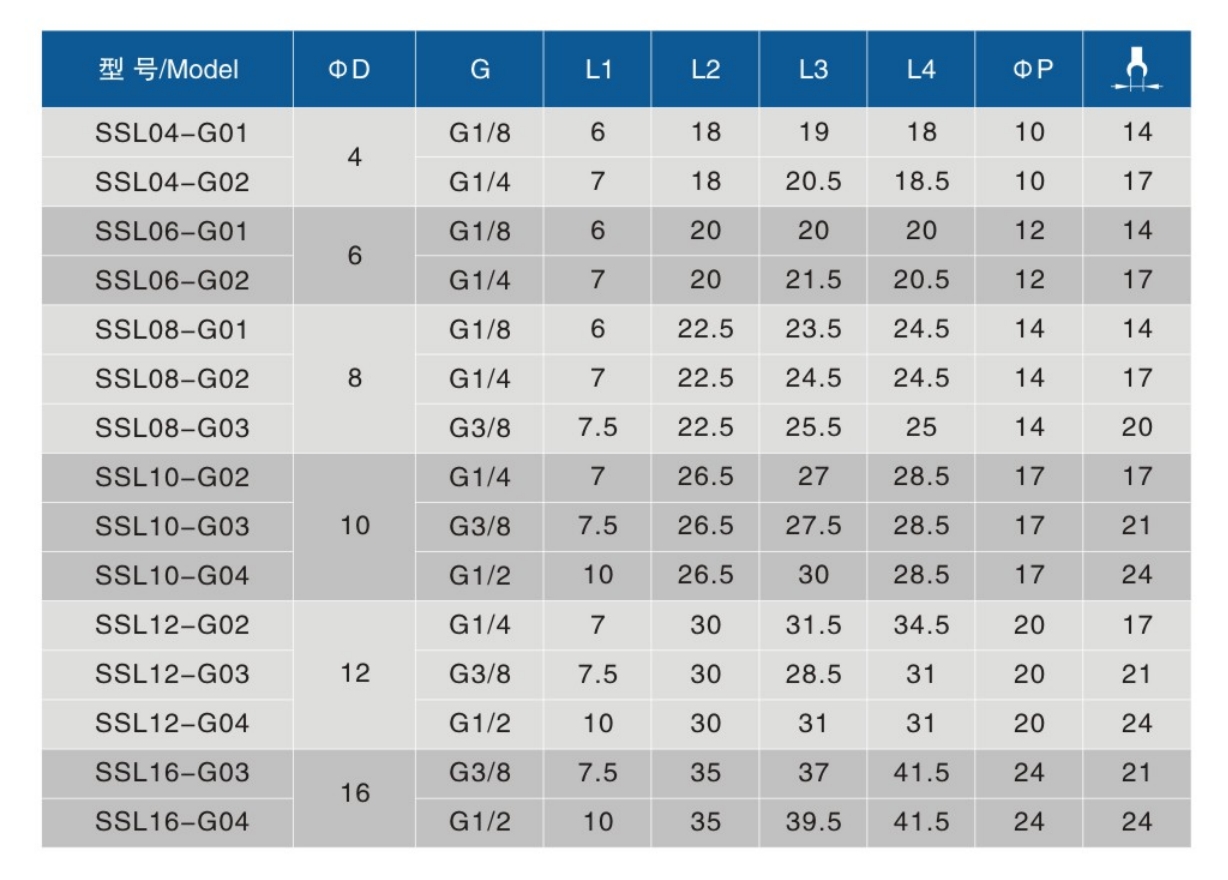The image size is (1228, 880).
Task: Click the L2 column header
Action: coord(706,71)
